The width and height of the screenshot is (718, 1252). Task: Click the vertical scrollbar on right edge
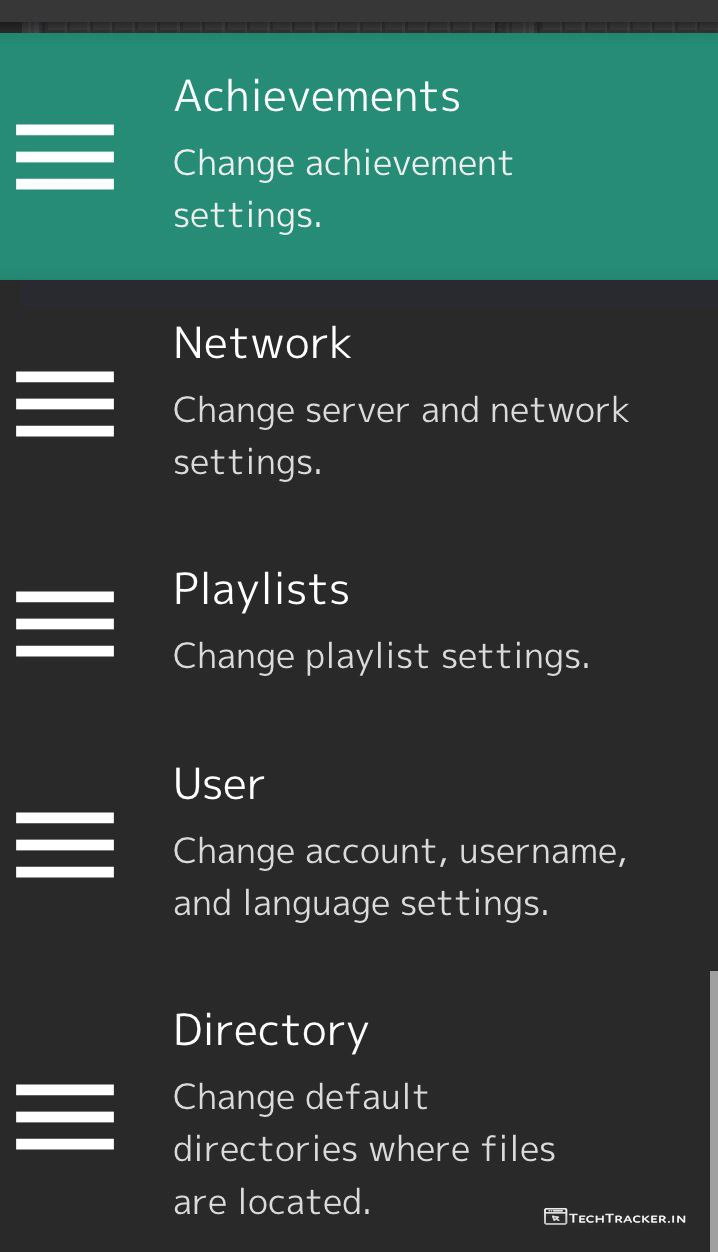click(713, 1100)
